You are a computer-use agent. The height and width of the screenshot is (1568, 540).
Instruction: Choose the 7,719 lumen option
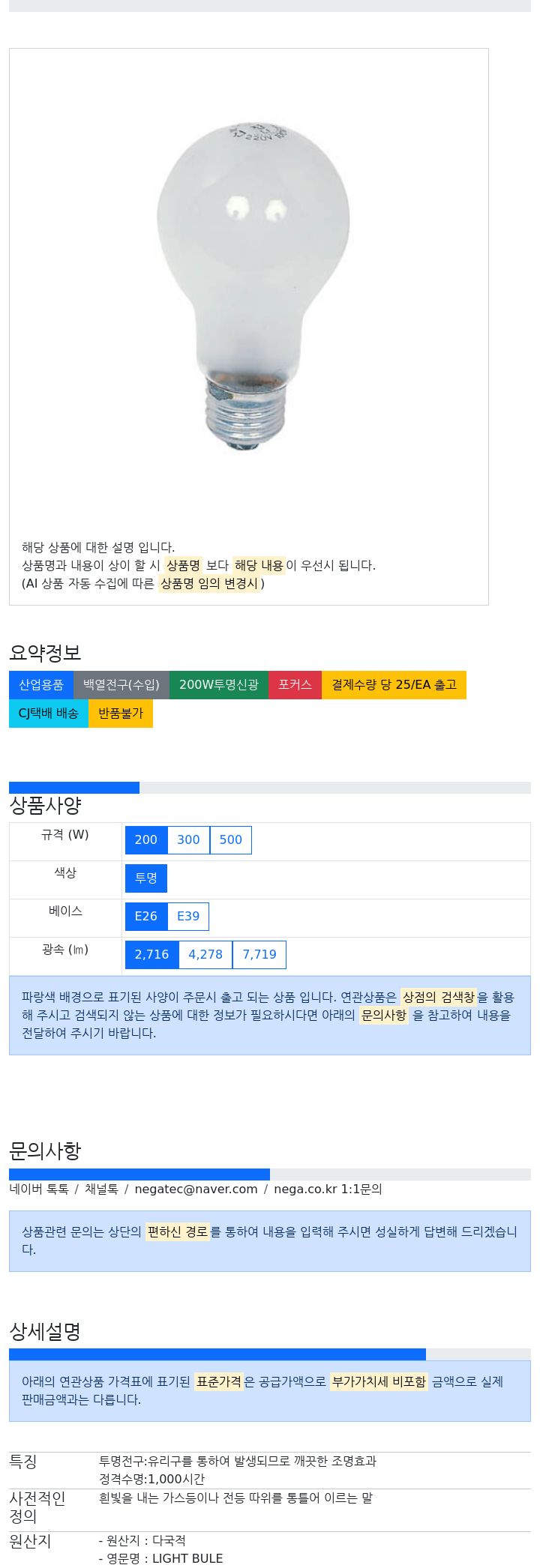coord(259,955)
